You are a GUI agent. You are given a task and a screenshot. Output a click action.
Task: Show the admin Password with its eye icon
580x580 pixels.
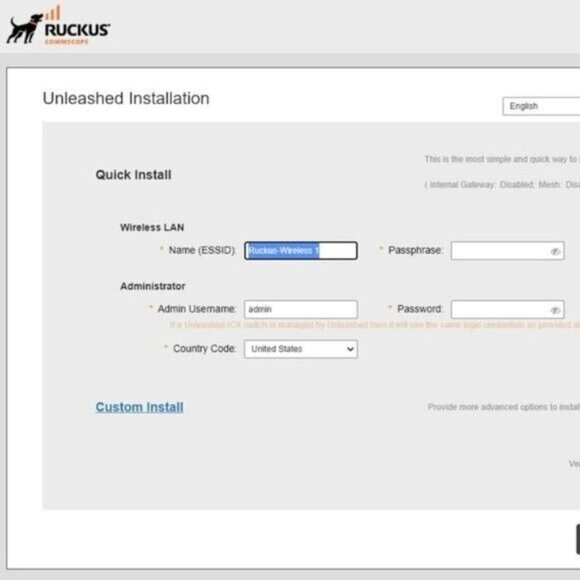(x=555, y=310)
